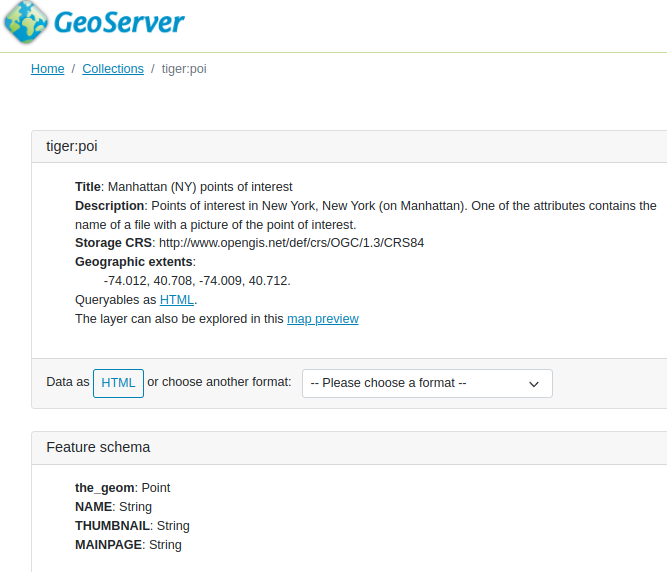
Task: Open the Collections breadcrumb link
Action: pyautogui.click(x=113, y=69)
